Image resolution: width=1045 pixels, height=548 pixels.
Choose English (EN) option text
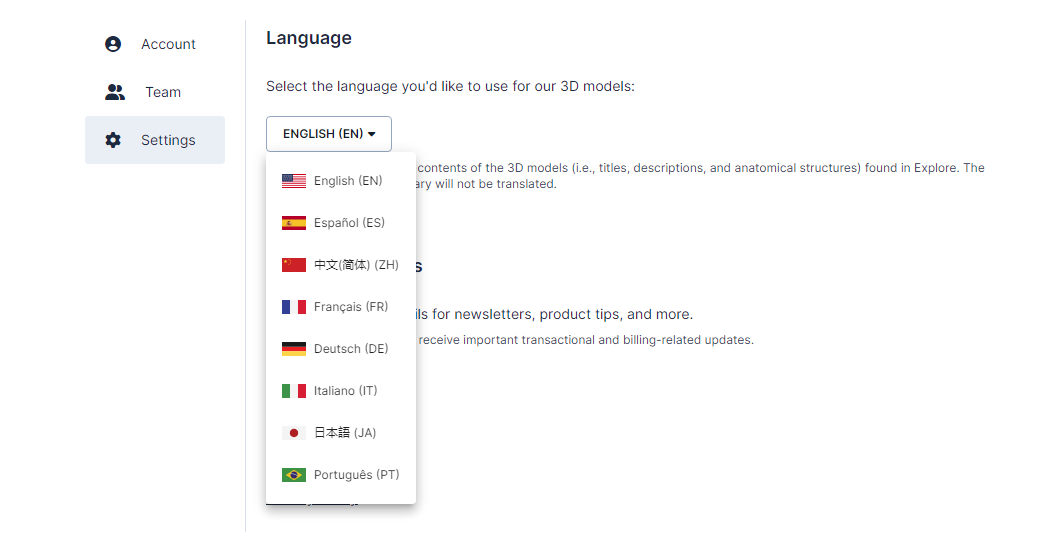pyautogui.click(x=348, y=181)
